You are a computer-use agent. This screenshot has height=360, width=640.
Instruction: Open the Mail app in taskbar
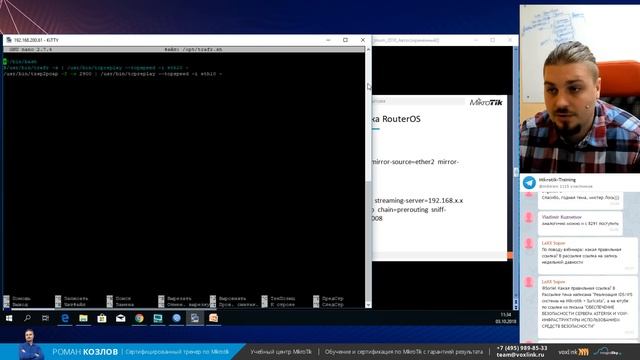point(120,318)
